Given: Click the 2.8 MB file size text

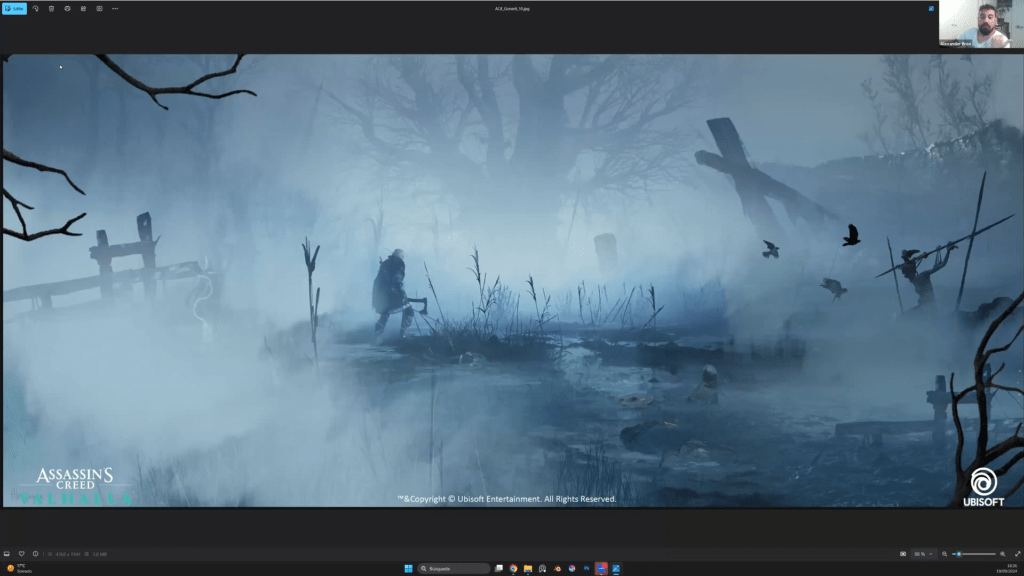Looking at the screenshot, I should pyautogui.click(x=99, y=554).
